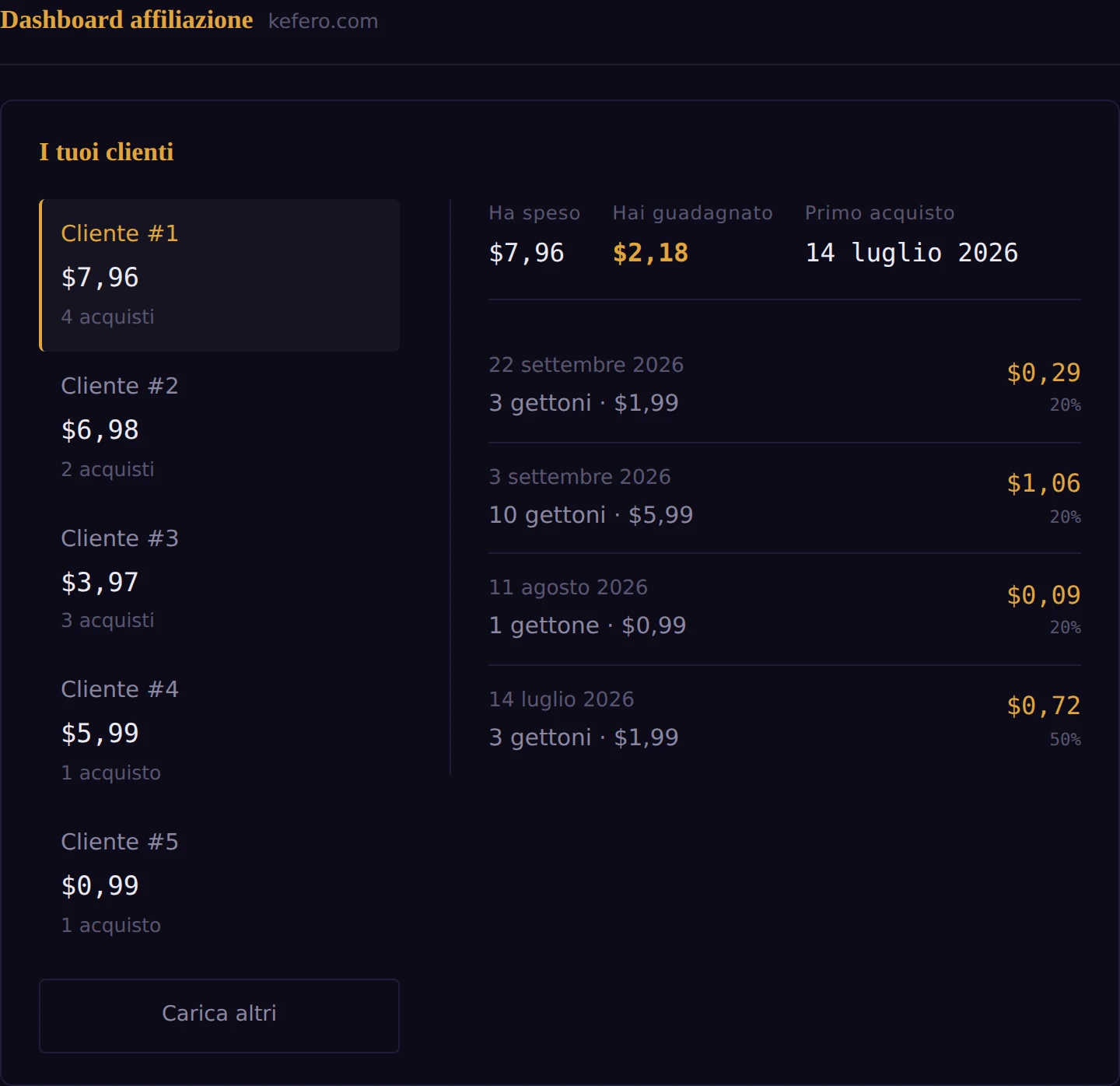Click the 1 gettone · $0,99 purchase line

587,625
